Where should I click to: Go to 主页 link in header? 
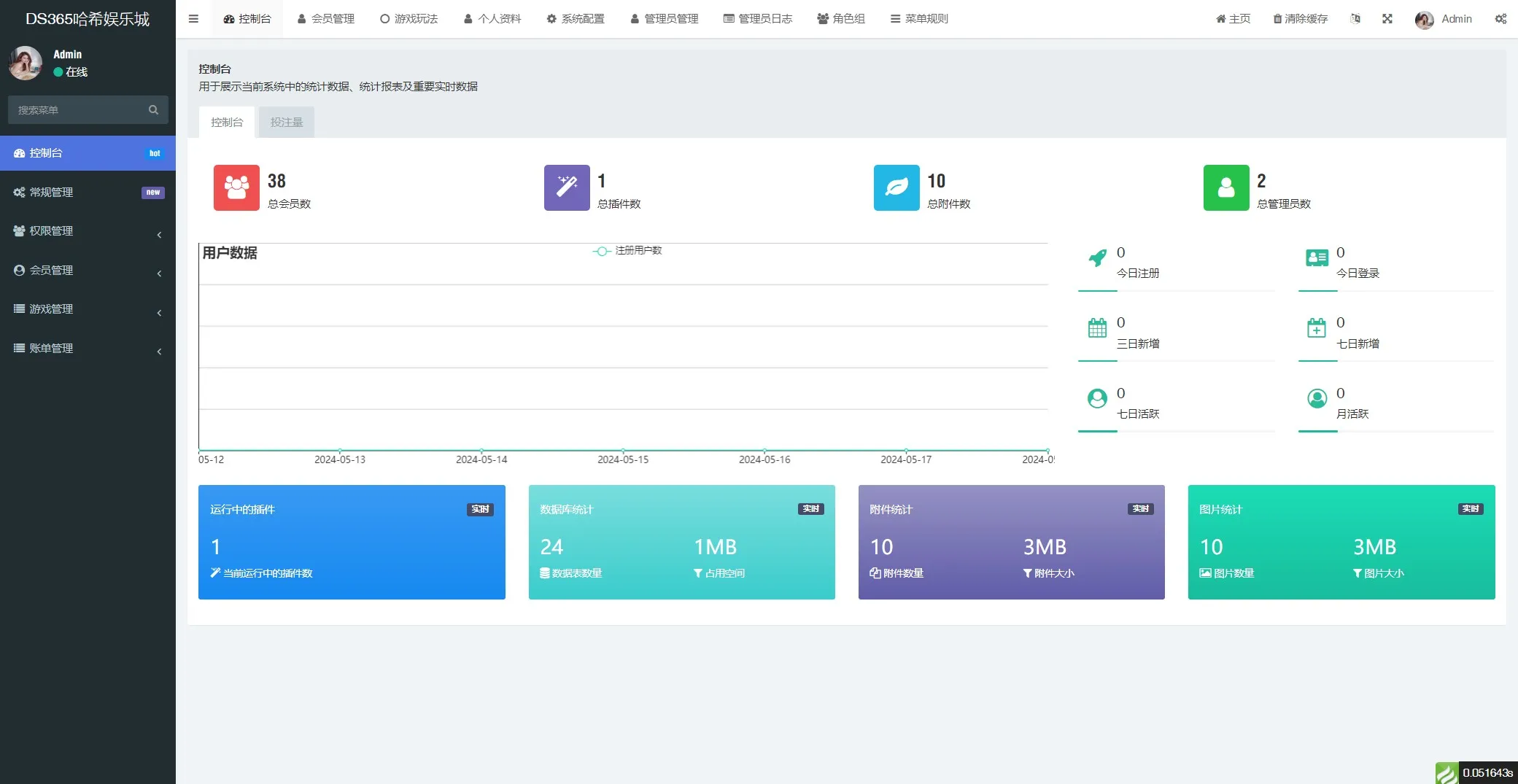tap(1233, 19)
